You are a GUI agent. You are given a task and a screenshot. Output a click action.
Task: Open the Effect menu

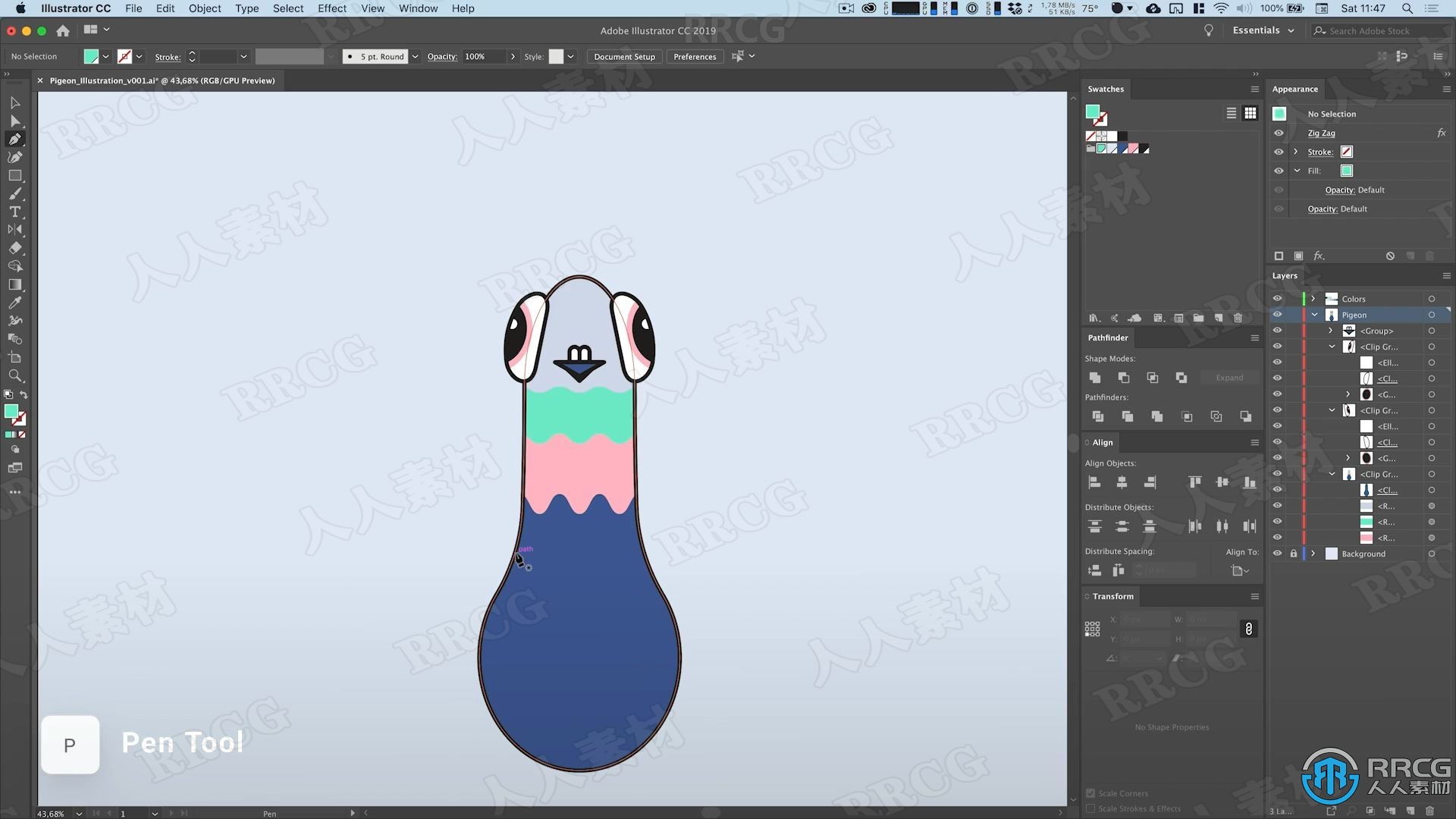click(332, 8)
